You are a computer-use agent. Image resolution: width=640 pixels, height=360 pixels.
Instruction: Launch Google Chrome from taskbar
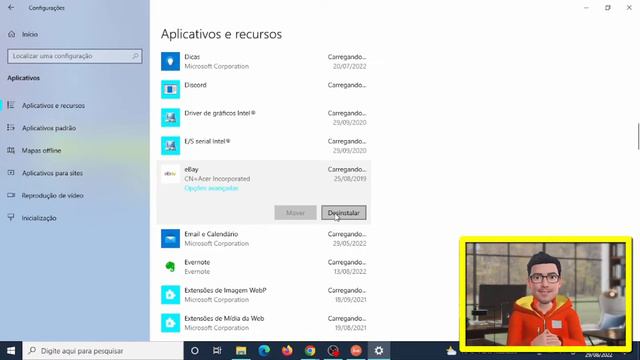pos(310,351)
